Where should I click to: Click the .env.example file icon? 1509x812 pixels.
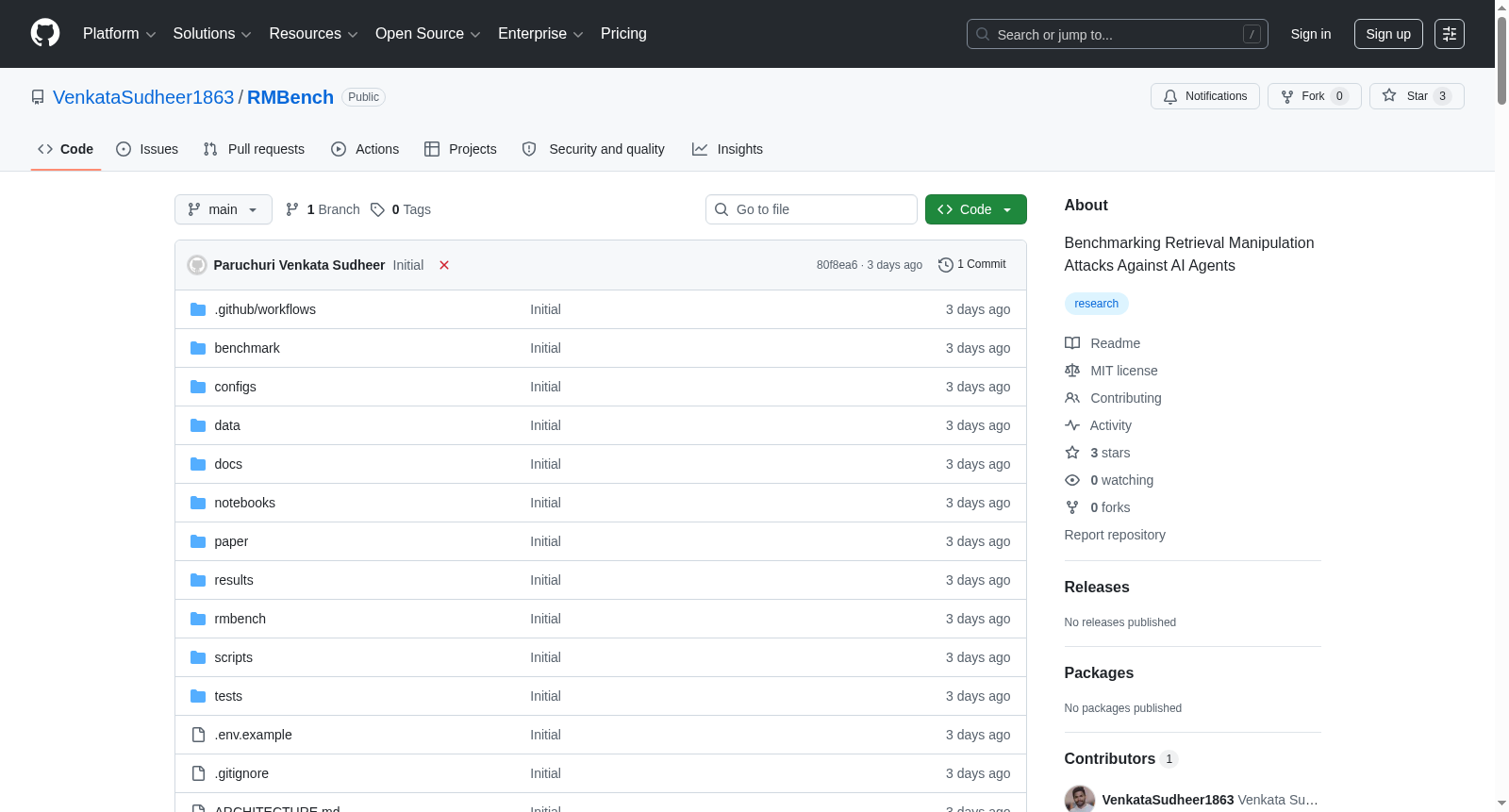198,735
